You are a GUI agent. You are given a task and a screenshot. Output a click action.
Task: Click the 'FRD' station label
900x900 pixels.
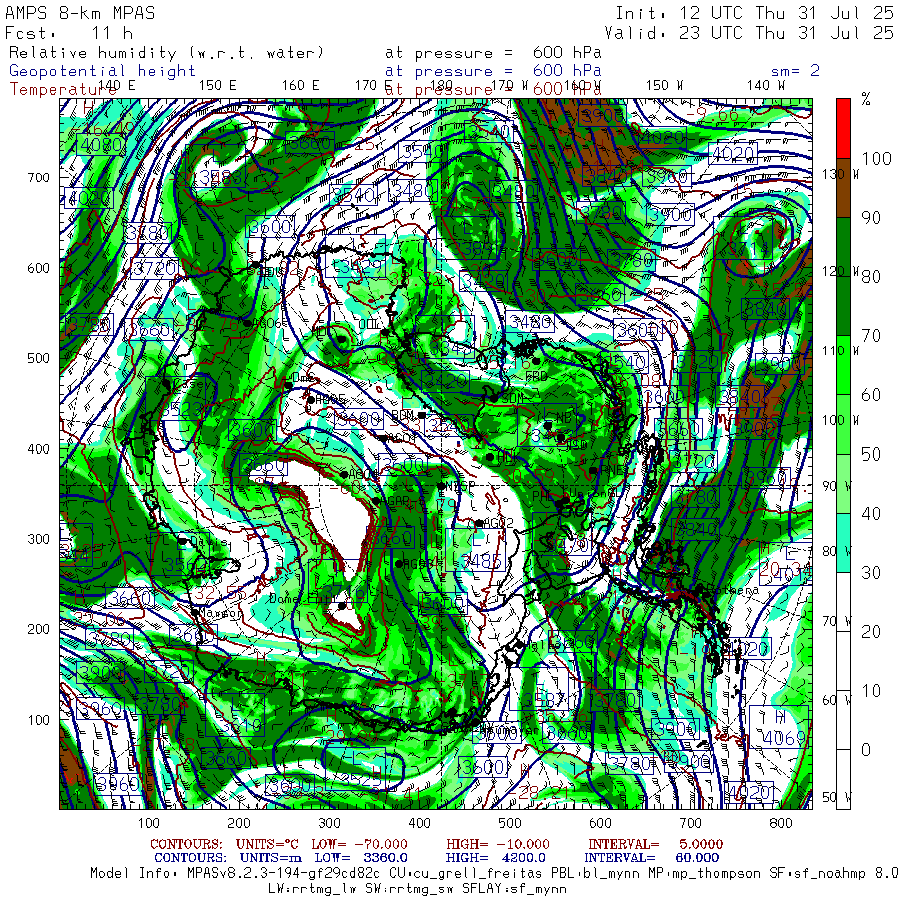pyautogui.click(x=537, y=377)
